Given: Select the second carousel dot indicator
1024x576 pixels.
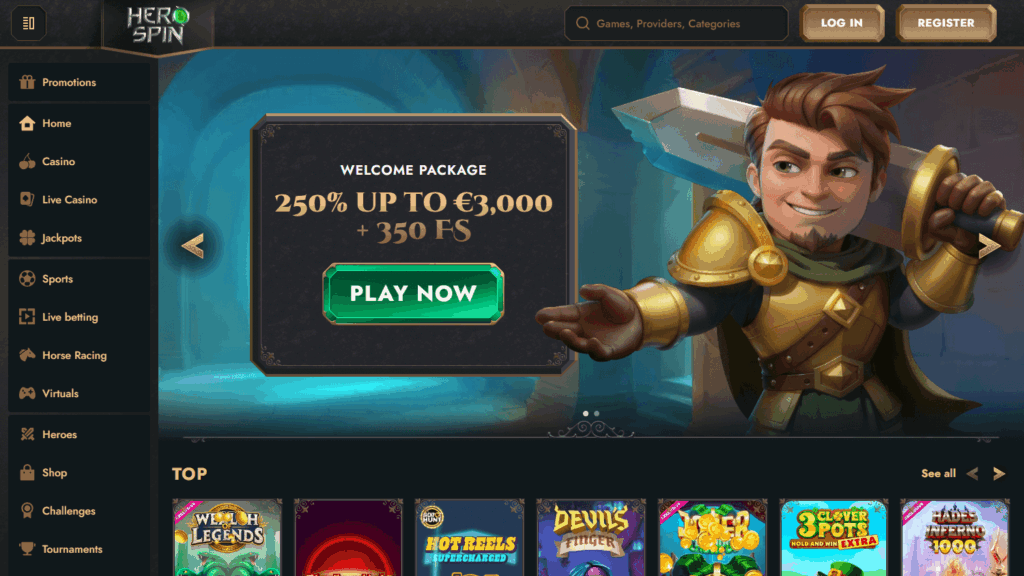Looking at the screenshot, I should (596, 413).
